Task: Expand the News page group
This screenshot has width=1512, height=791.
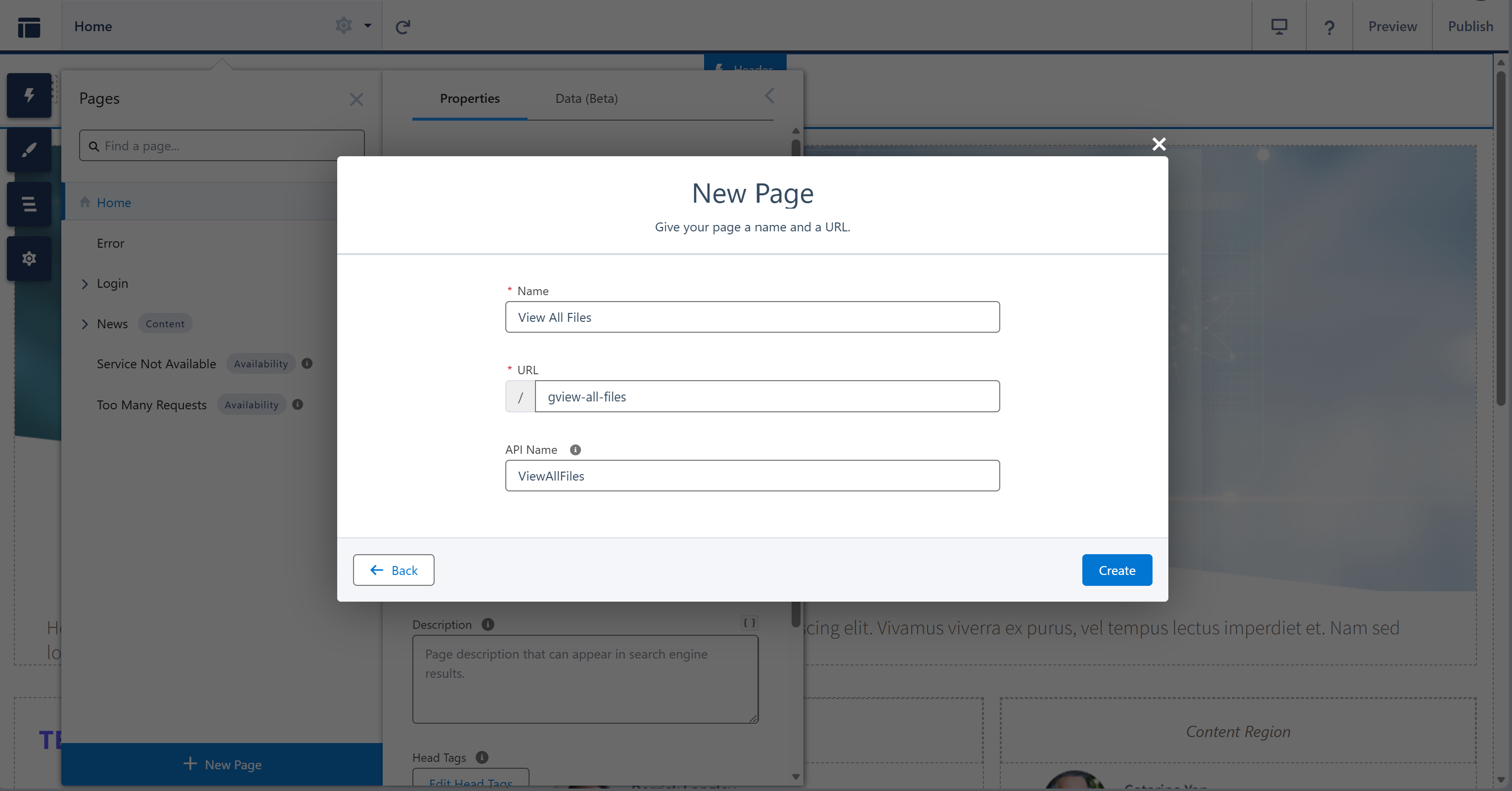Action: point(85,324)
